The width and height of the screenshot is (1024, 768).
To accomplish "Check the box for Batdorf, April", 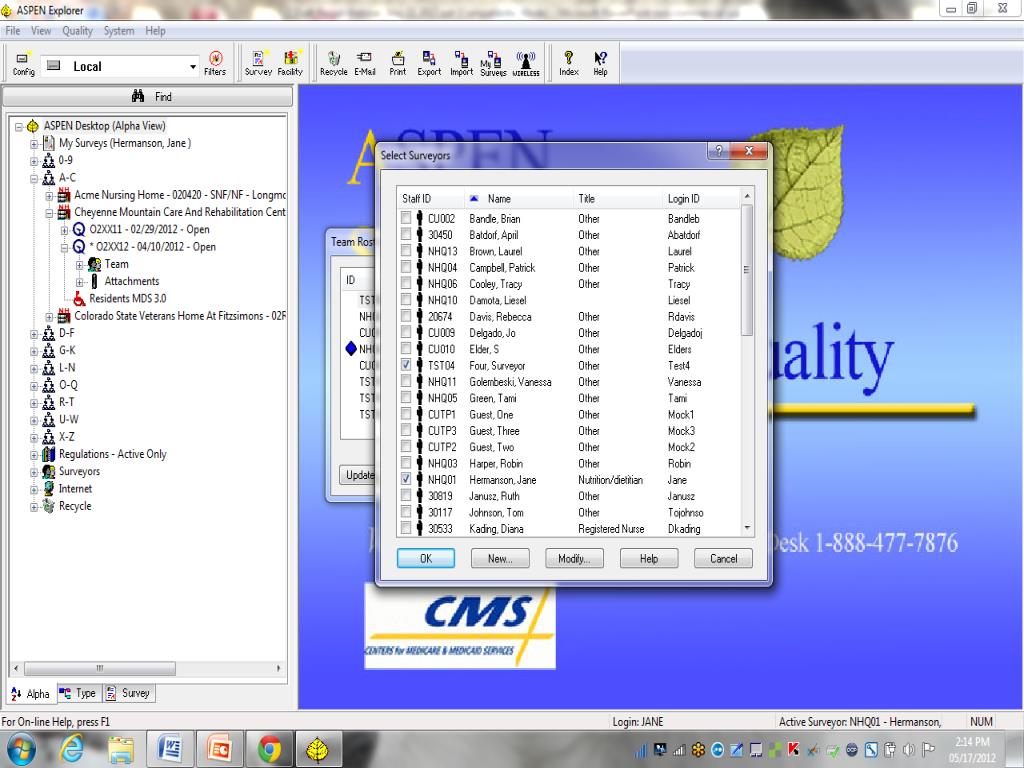I will click(406, 234).
